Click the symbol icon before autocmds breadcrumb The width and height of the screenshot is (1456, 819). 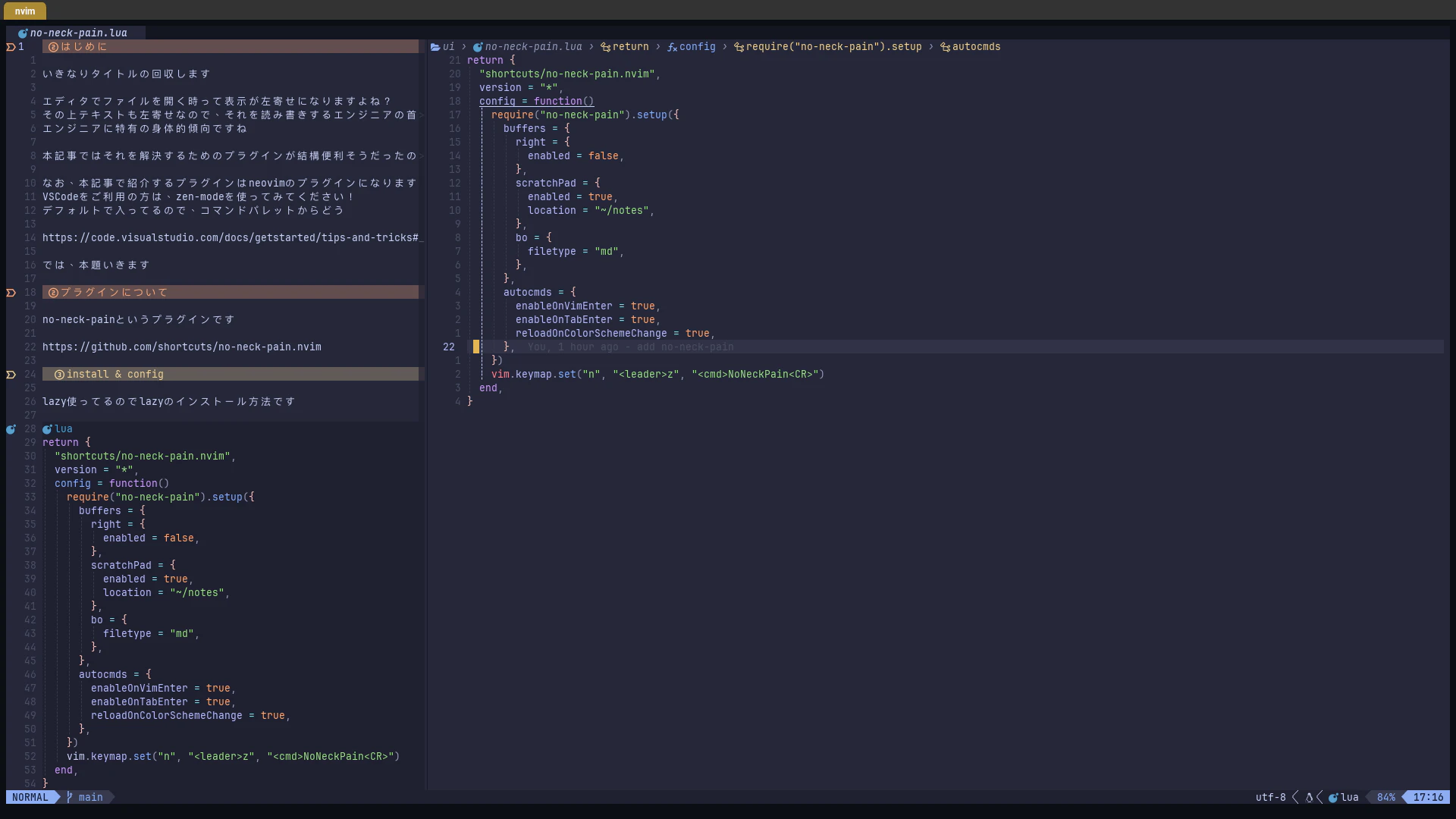(945, 47)
